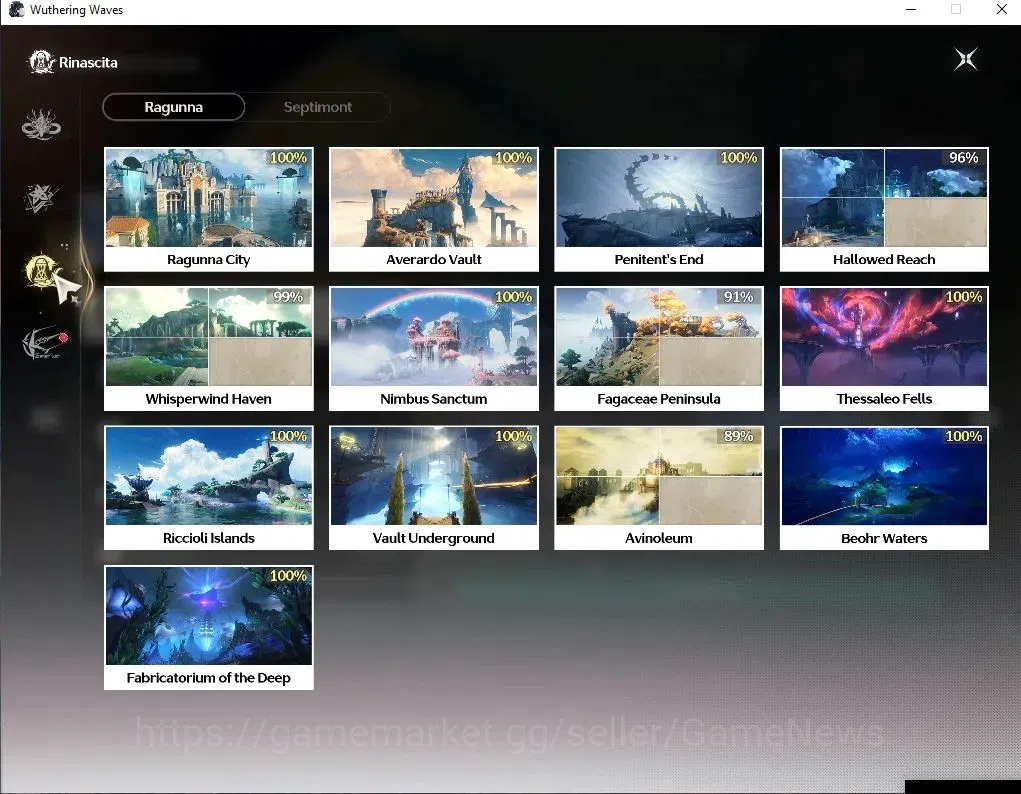Screen dimensions: 1021x794
Task: Open the Averardo Vault area card
Action: click(434, 209)
